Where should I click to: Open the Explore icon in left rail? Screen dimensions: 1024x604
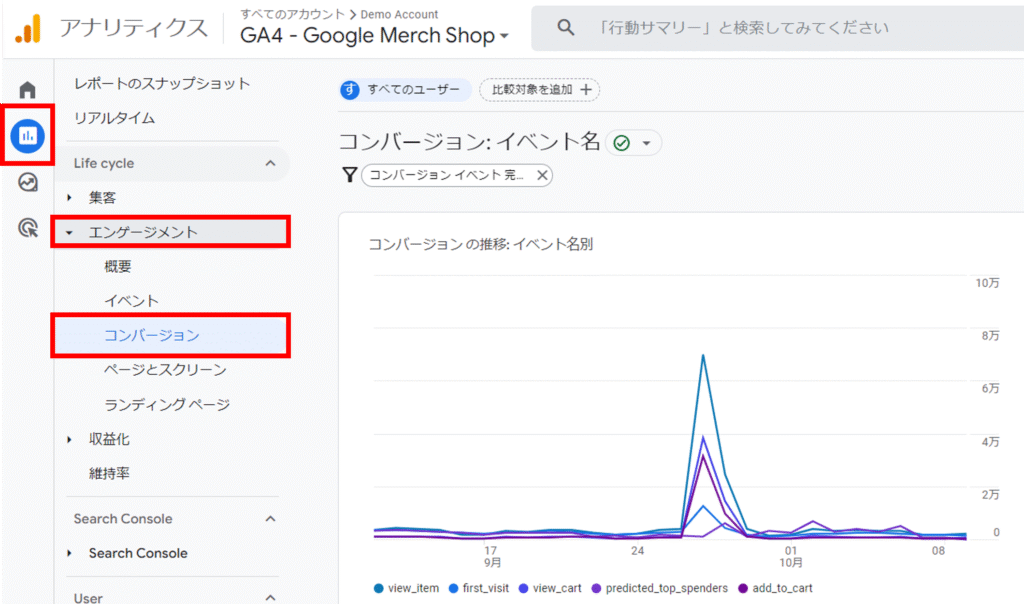[x=27, y=182]
